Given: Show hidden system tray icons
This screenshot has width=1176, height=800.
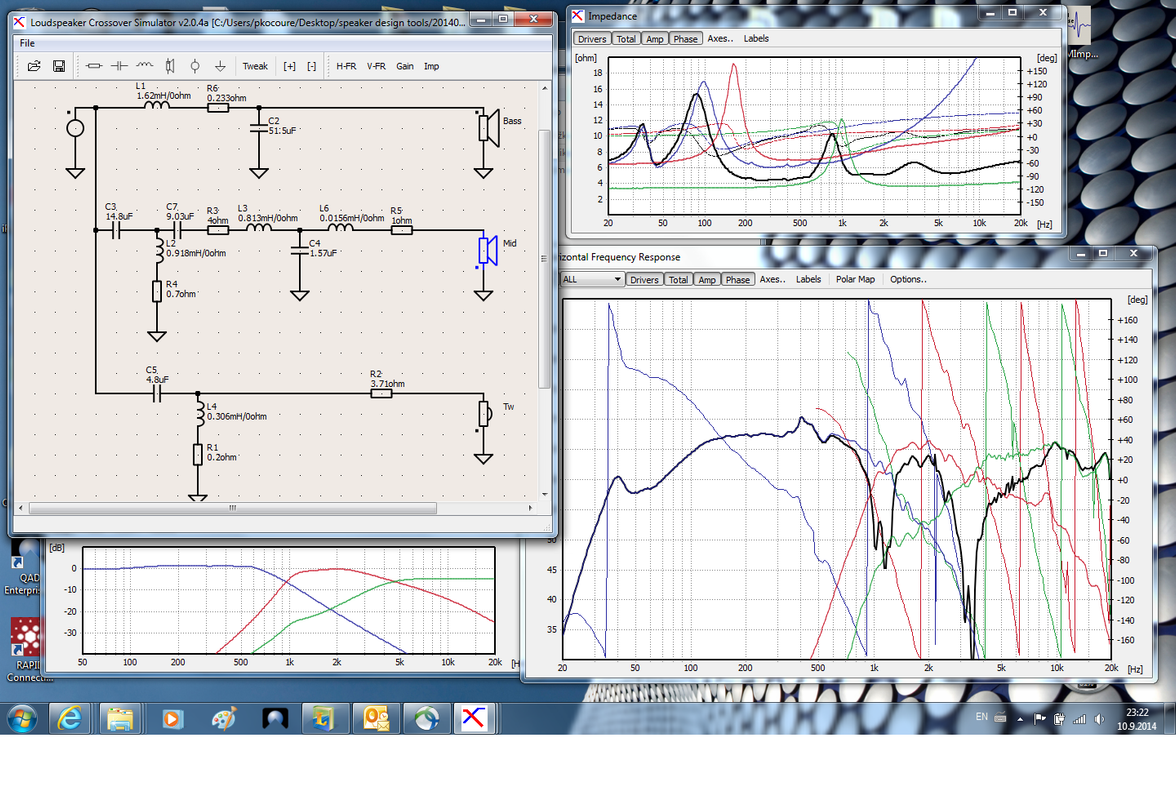Looking at the screenshot, I should (1020, 718).
